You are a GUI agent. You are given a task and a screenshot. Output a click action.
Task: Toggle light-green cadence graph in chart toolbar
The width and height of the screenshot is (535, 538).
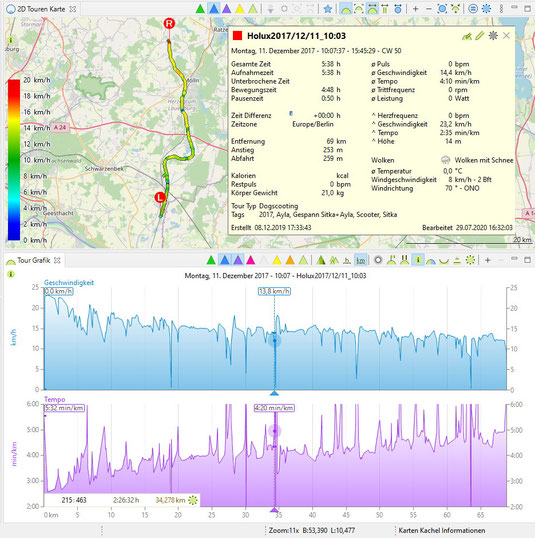click(303, 260)
